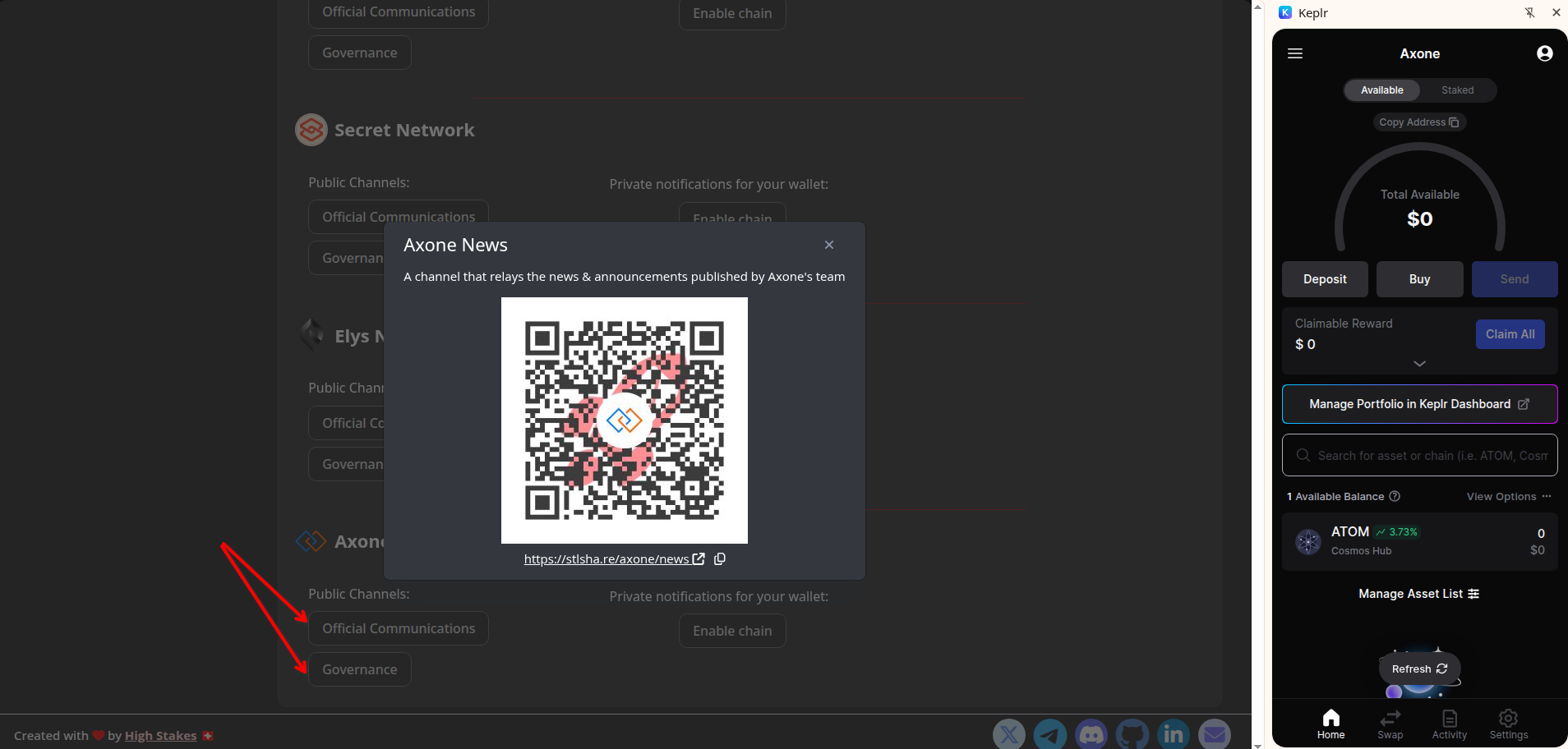Click the Elys Network logo icon
1568x749 pixels.
311,335
